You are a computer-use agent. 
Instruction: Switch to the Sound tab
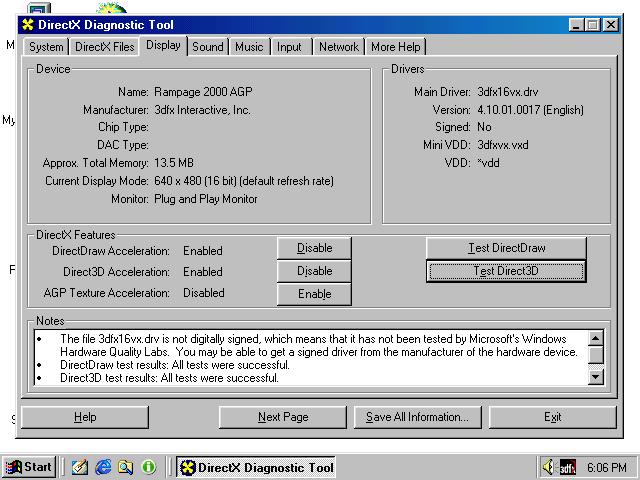tap(208, 47)
